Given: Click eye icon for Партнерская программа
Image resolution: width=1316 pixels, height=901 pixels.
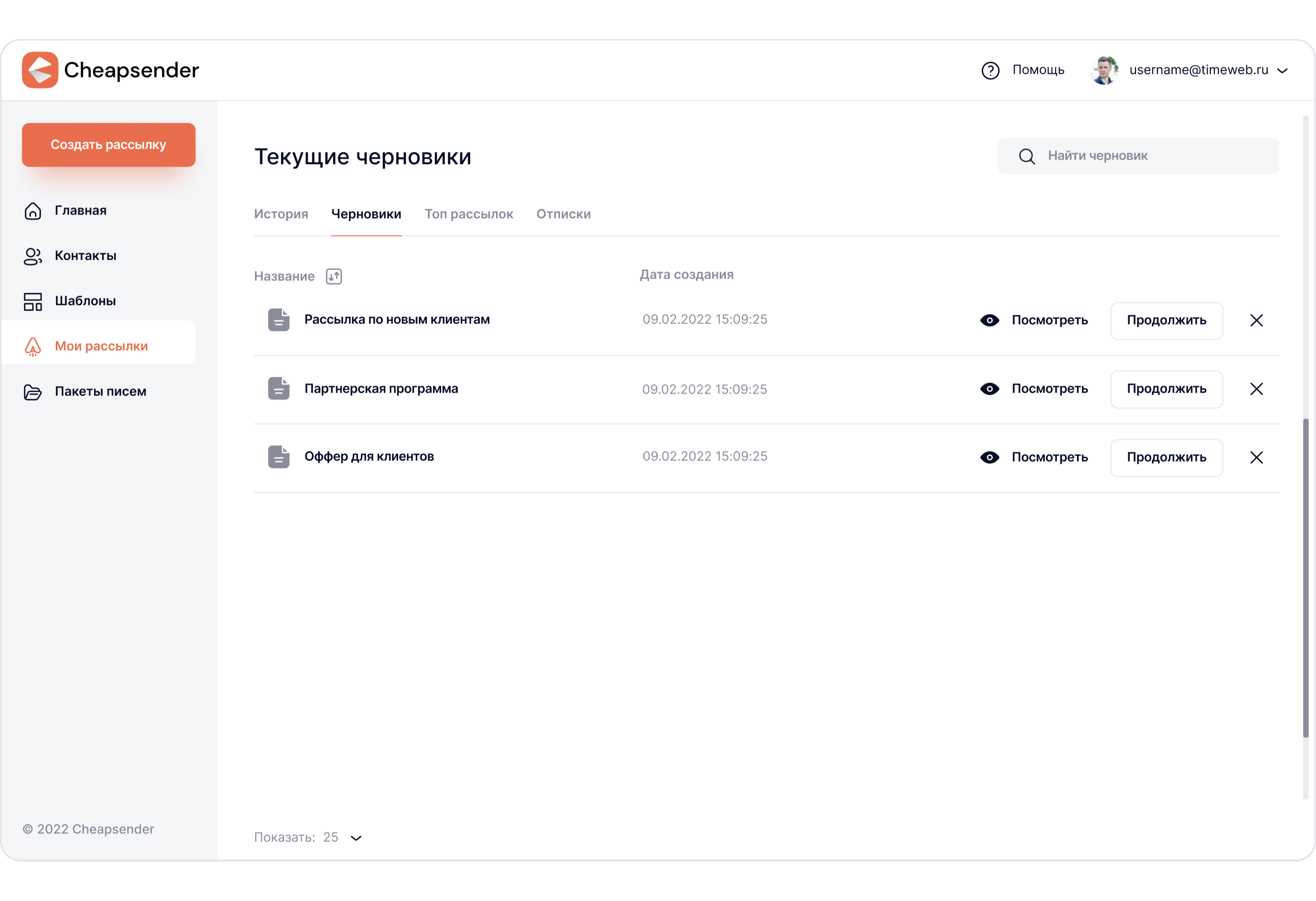Looking at the screenshot, I should coord(990,389).
